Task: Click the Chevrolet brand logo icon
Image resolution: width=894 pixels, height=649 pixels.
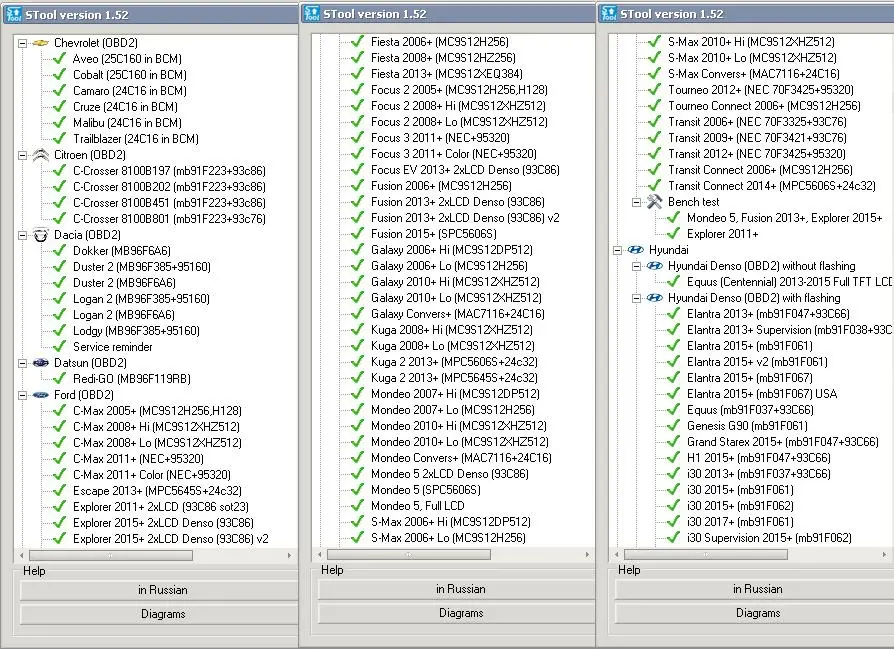Action: 40,43
